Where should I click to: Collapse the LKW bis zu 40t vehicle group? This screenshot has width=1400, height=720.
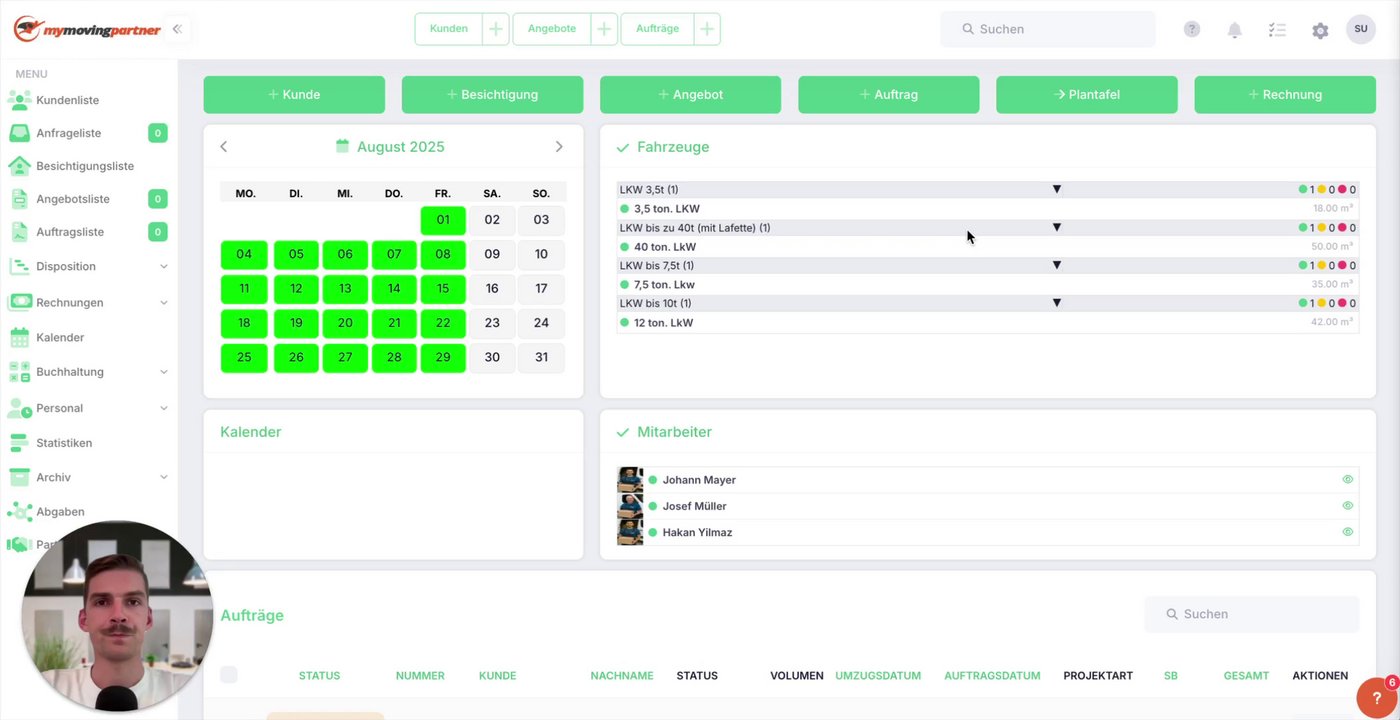coord(1056,227)
